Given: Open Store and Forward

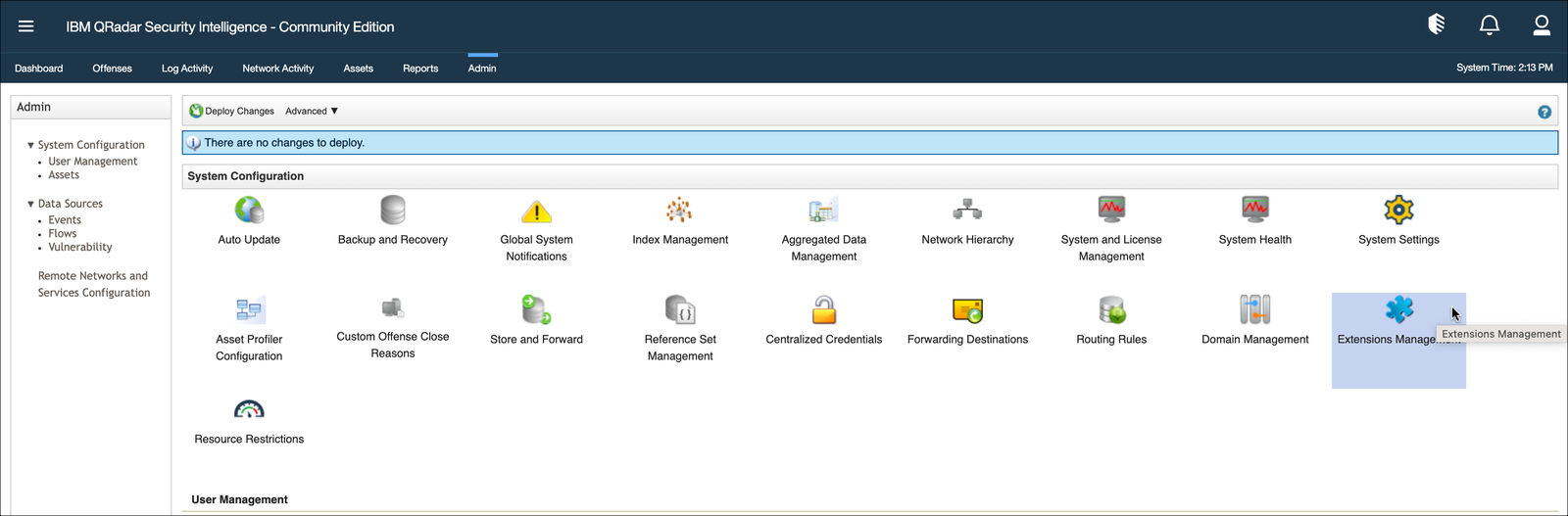Looking at the screenshot, I should point(536,320).
